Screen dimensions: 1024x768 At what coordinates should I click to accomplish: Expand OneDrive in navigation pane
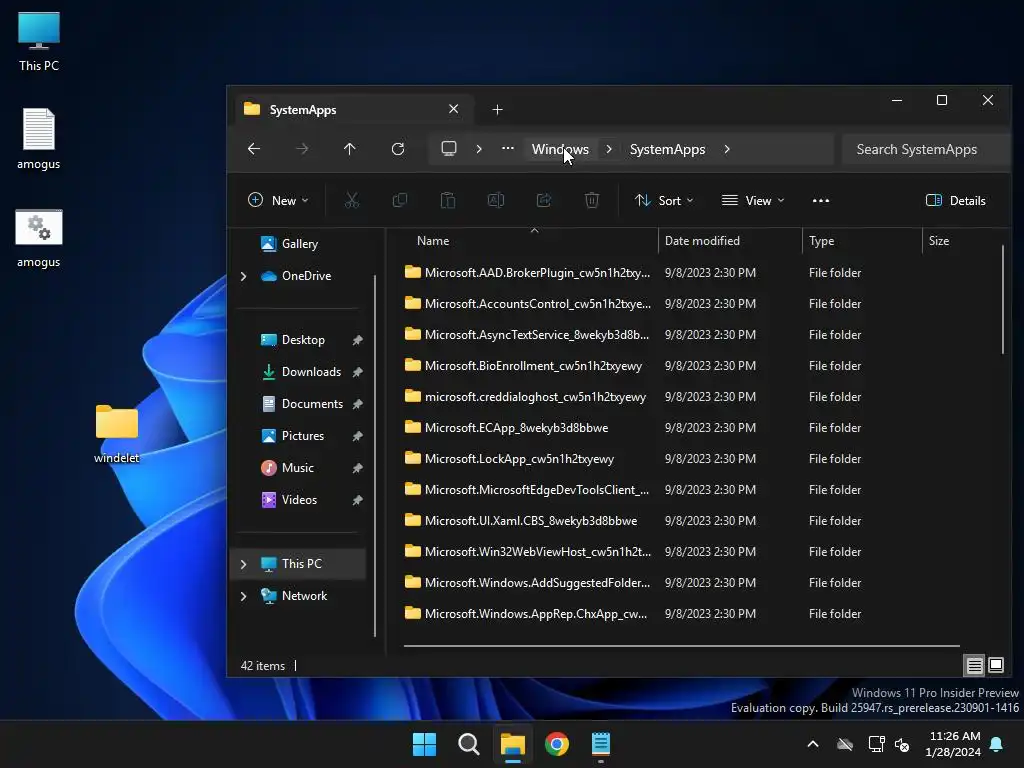tap(244, 276)
